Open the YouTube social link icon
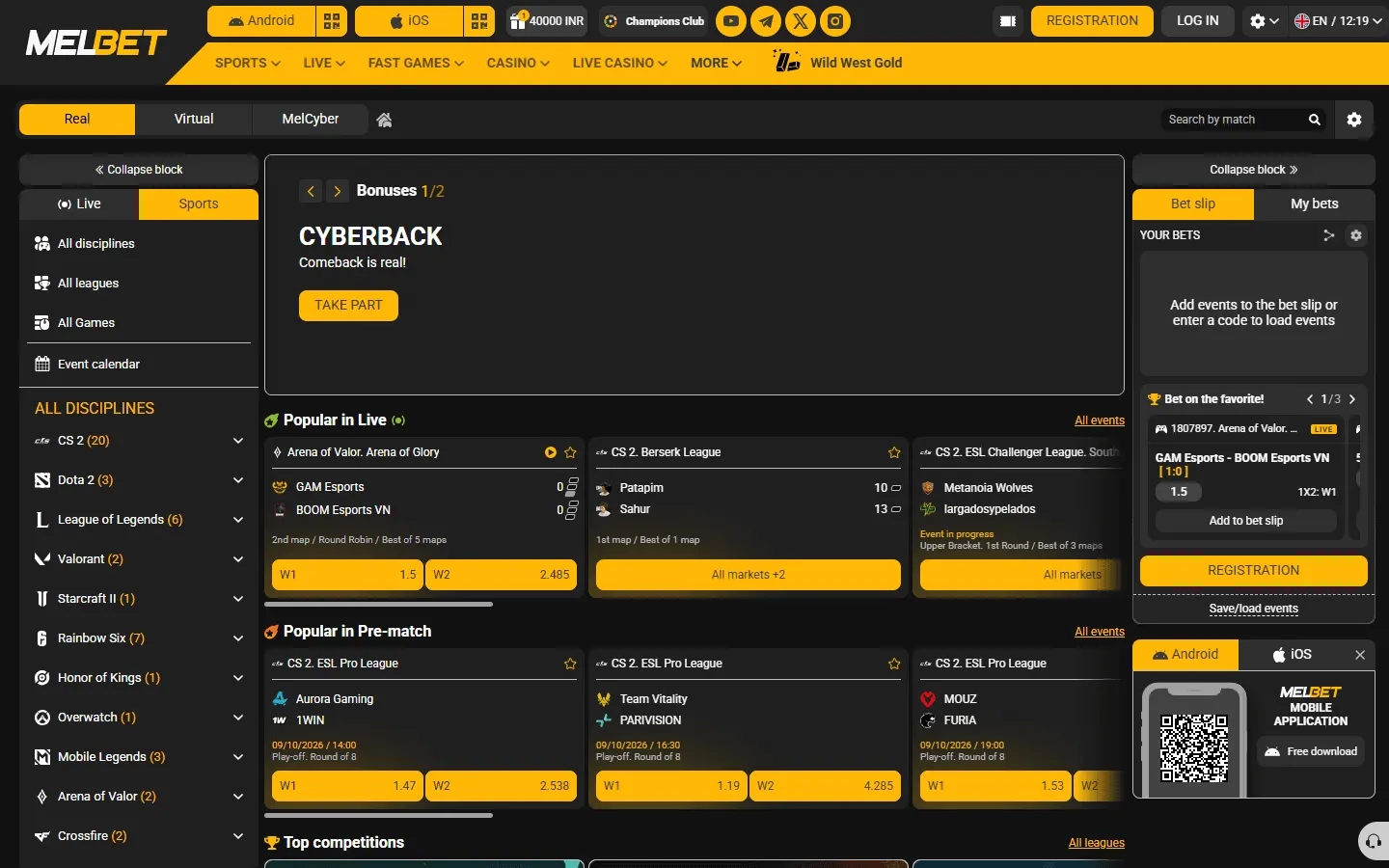This screenshot has height=868, width=1389. 731,21
